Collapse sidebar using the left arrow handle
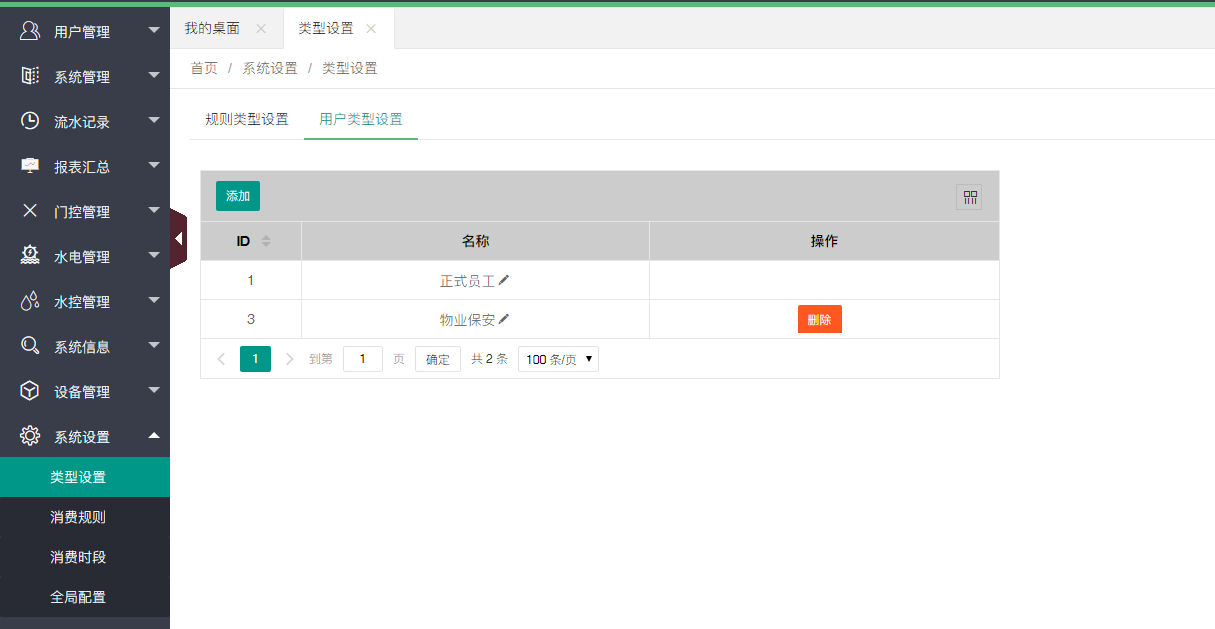 point(178,239)
